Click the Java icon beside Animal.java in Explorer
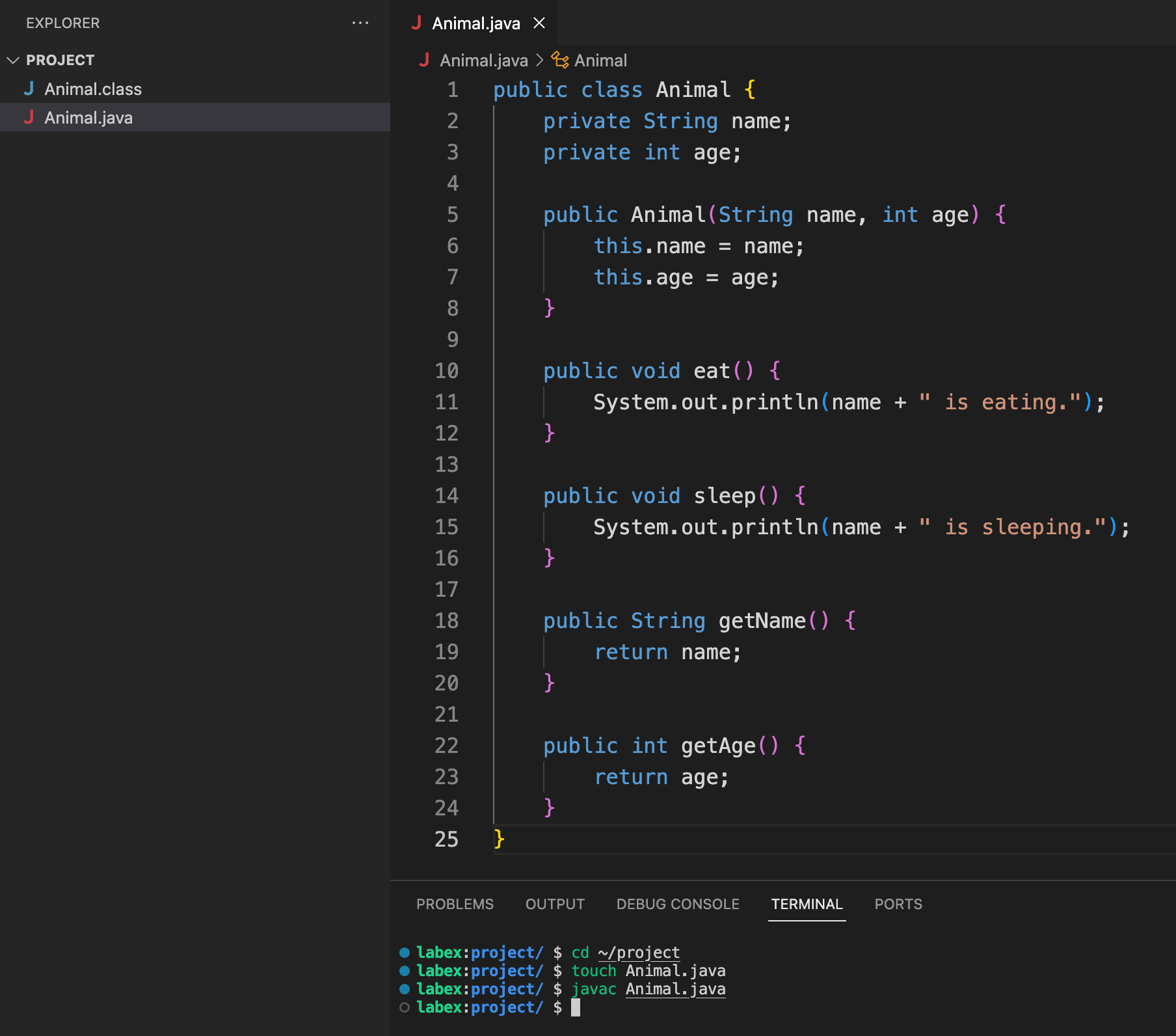1176x1036 pixels. coord(29,118)
